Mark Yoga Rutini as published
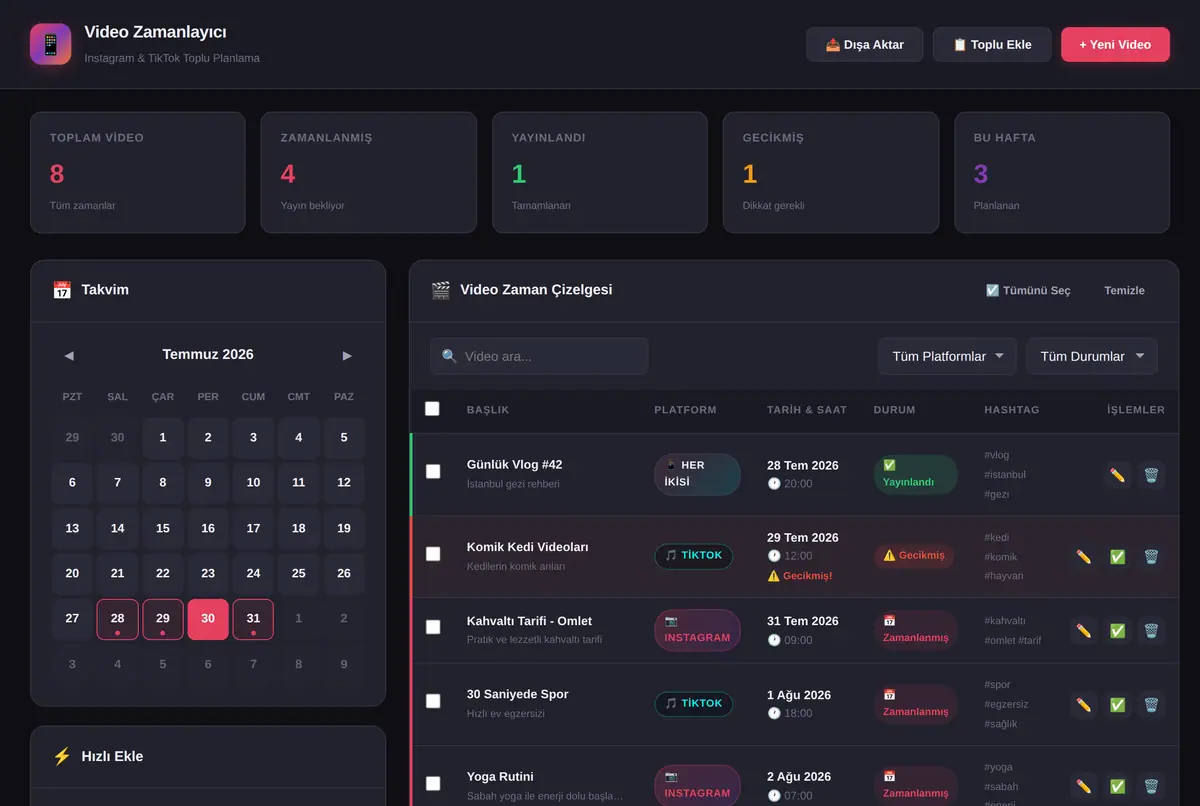The width and height of the screenshot is (1200, 806). (1117, 787)
